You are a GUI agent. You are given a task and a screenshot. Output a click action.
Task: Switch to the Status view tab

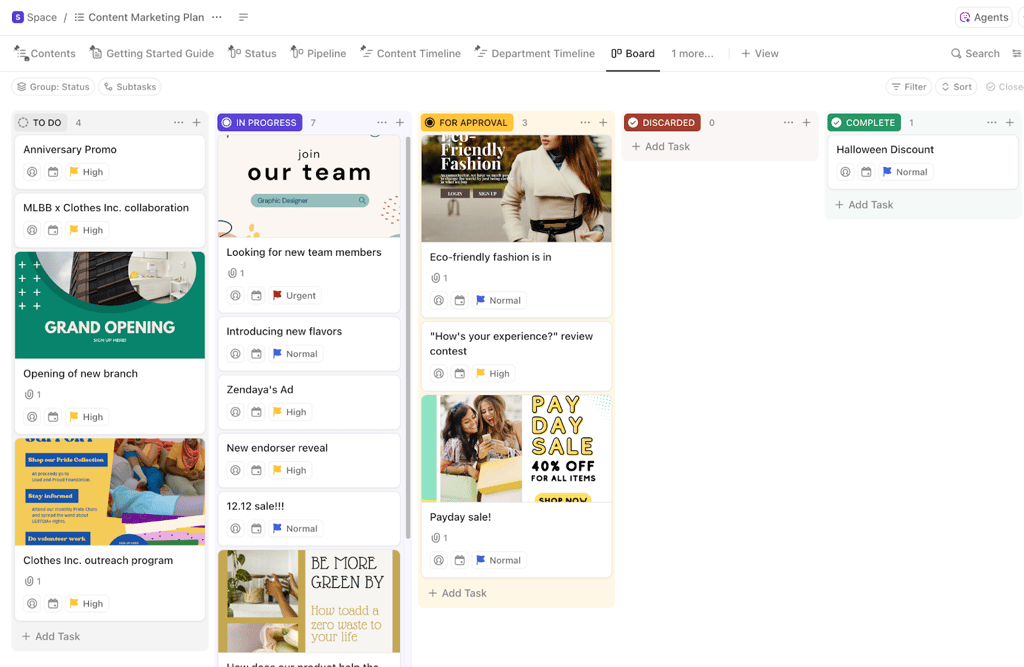point(252,54)
